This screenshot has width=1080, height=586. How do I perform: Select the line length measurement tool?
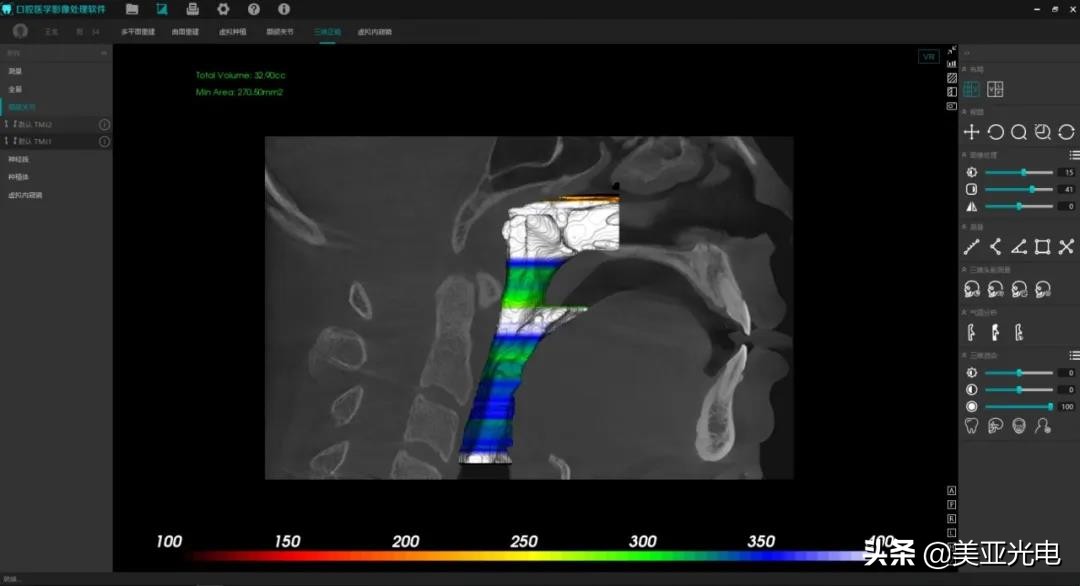(x=971, y=247)
